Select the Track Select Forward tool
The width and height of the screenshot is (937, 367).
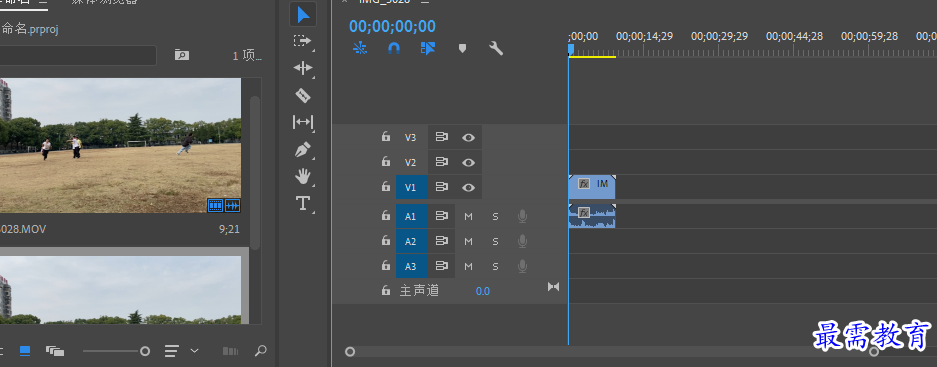pos(303,41)
